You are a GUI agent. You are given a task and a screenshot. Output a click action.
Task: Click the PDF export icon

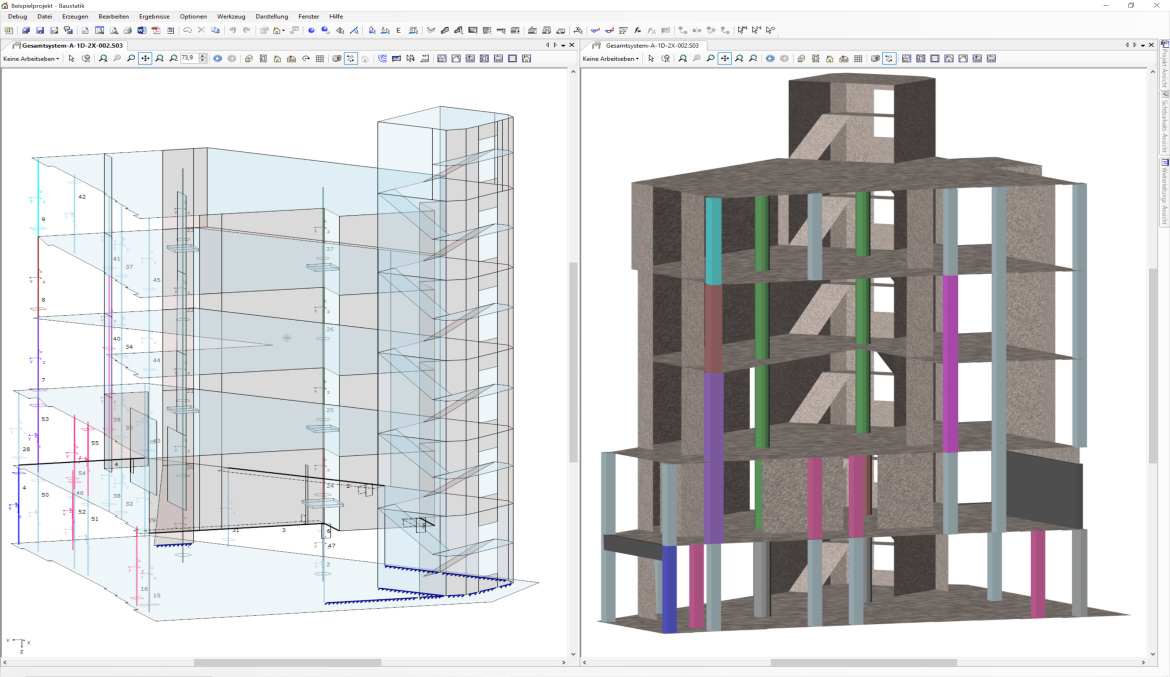[x=156, y=31]
